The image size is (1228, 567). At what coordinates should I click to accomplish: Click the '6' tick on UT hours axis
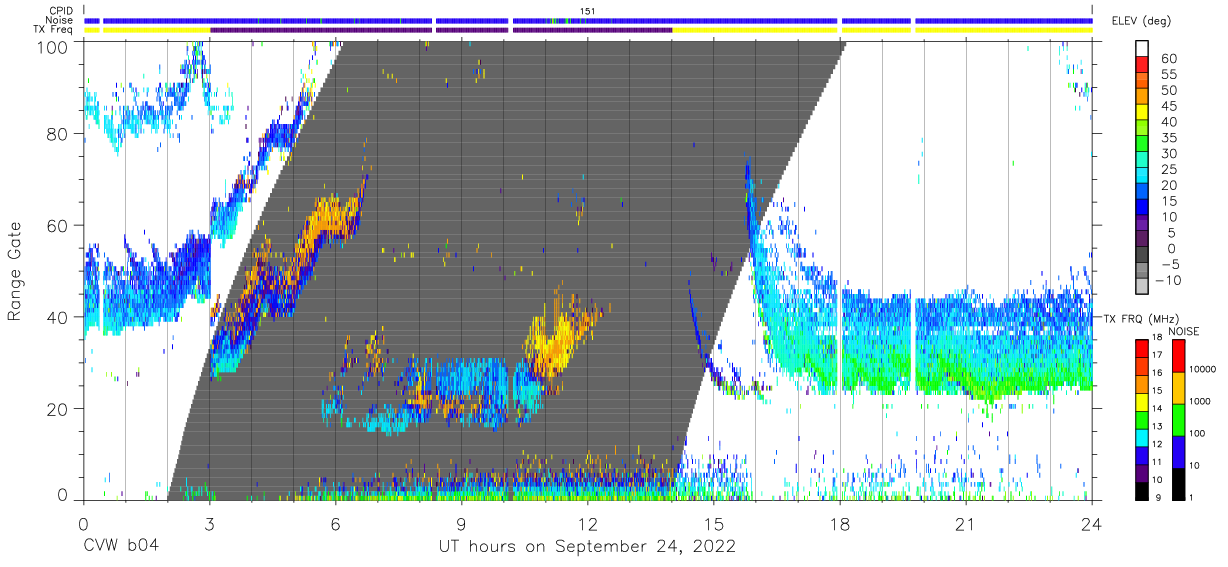click(335, 524)
